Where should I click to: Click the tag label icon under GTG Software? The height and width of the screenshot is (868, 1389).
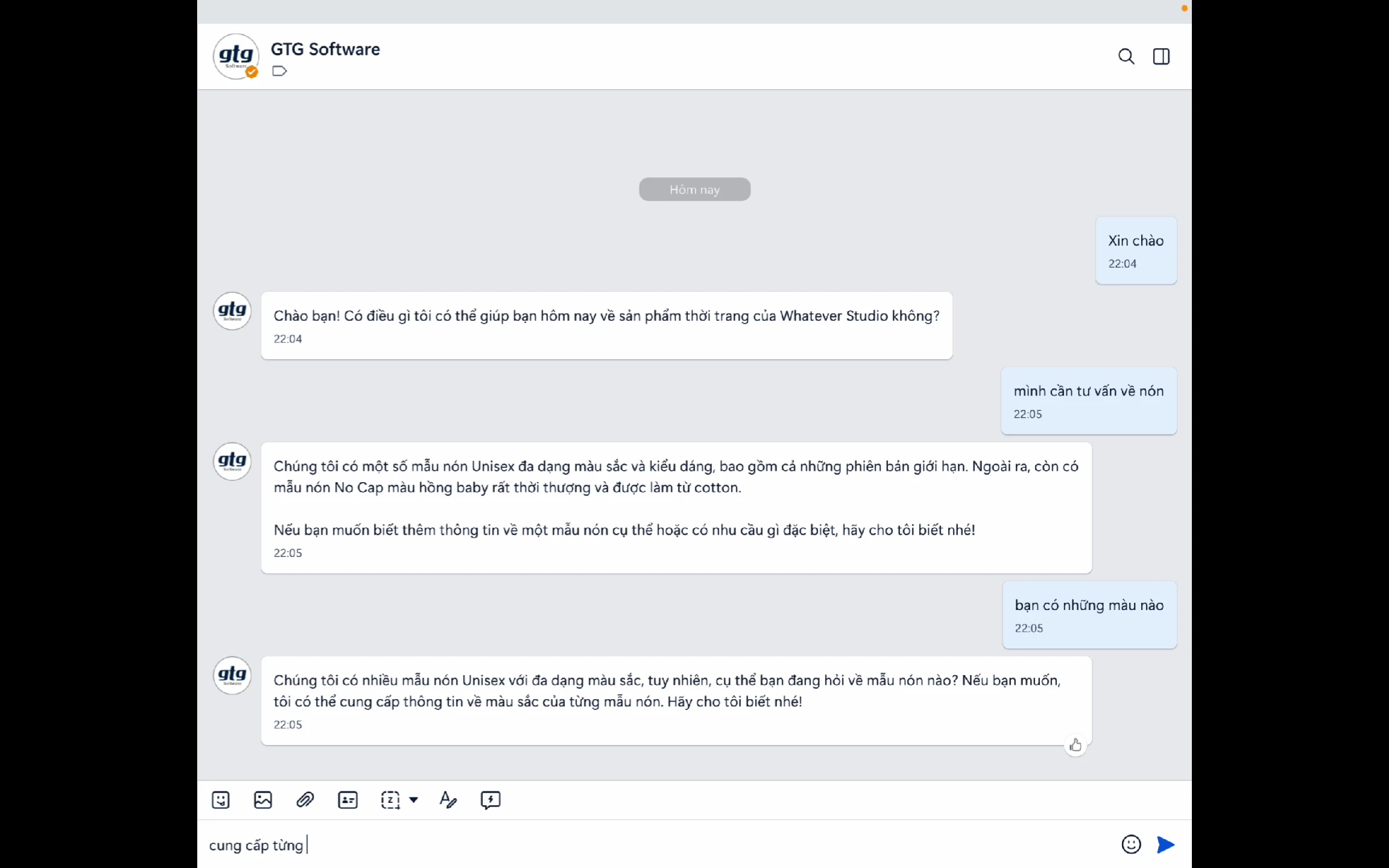[x=279, y=71]
